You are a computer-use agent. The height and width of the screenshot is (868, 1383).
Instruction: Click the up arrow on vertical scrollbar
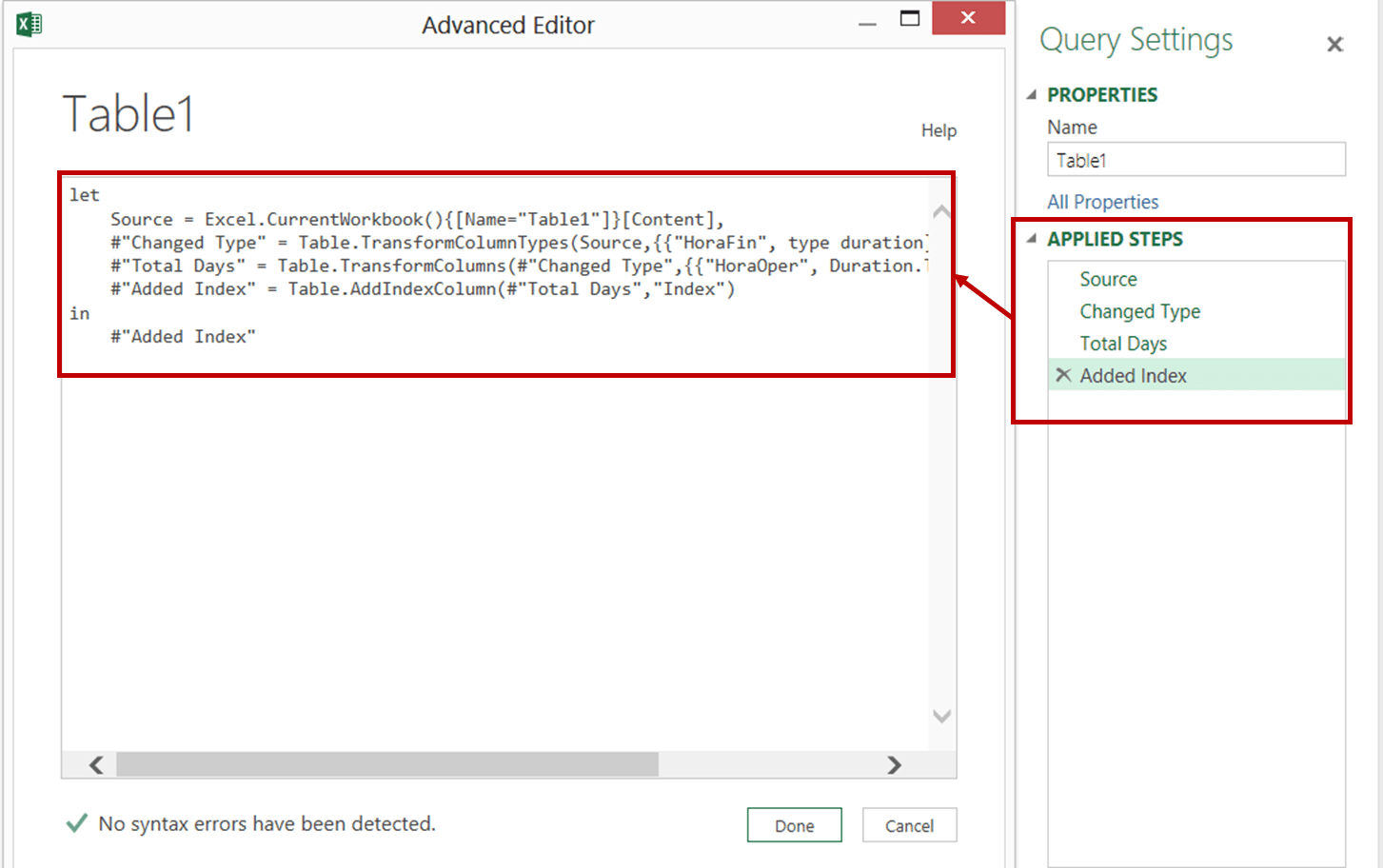click(940, 210)
